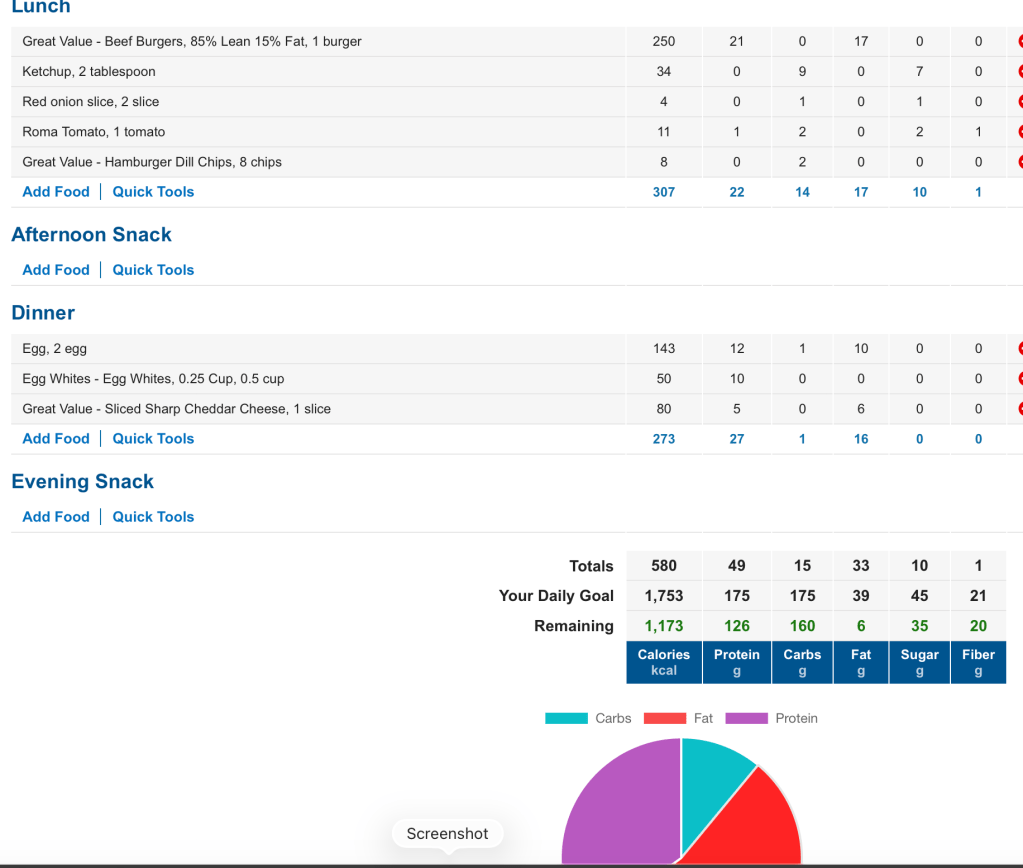Toggle the Carbs legend item in chart

[588, 718]
